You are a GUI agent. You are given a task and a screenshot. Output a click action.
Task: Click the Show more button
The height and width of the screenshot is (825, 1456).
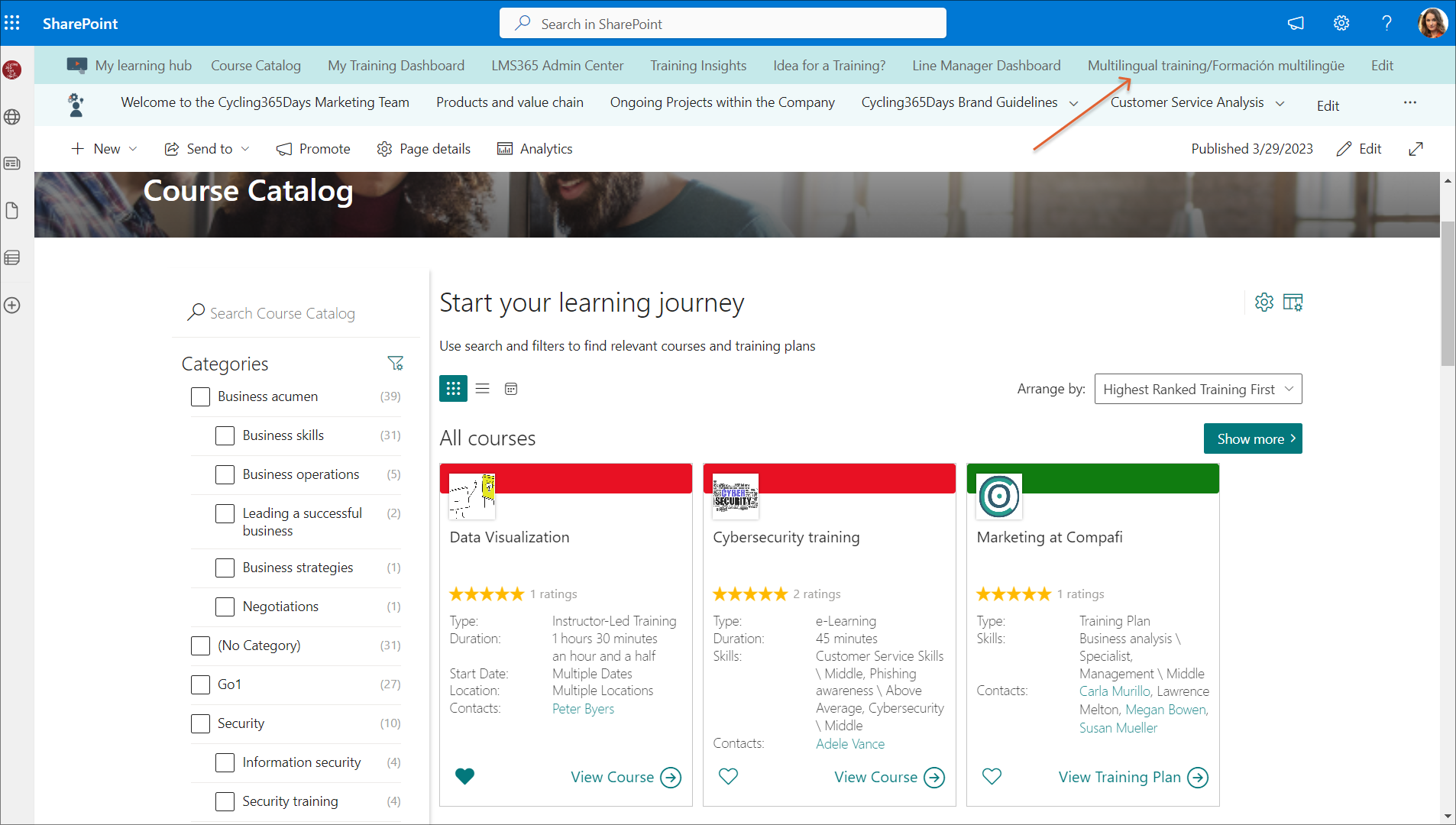coord(1252,438)
